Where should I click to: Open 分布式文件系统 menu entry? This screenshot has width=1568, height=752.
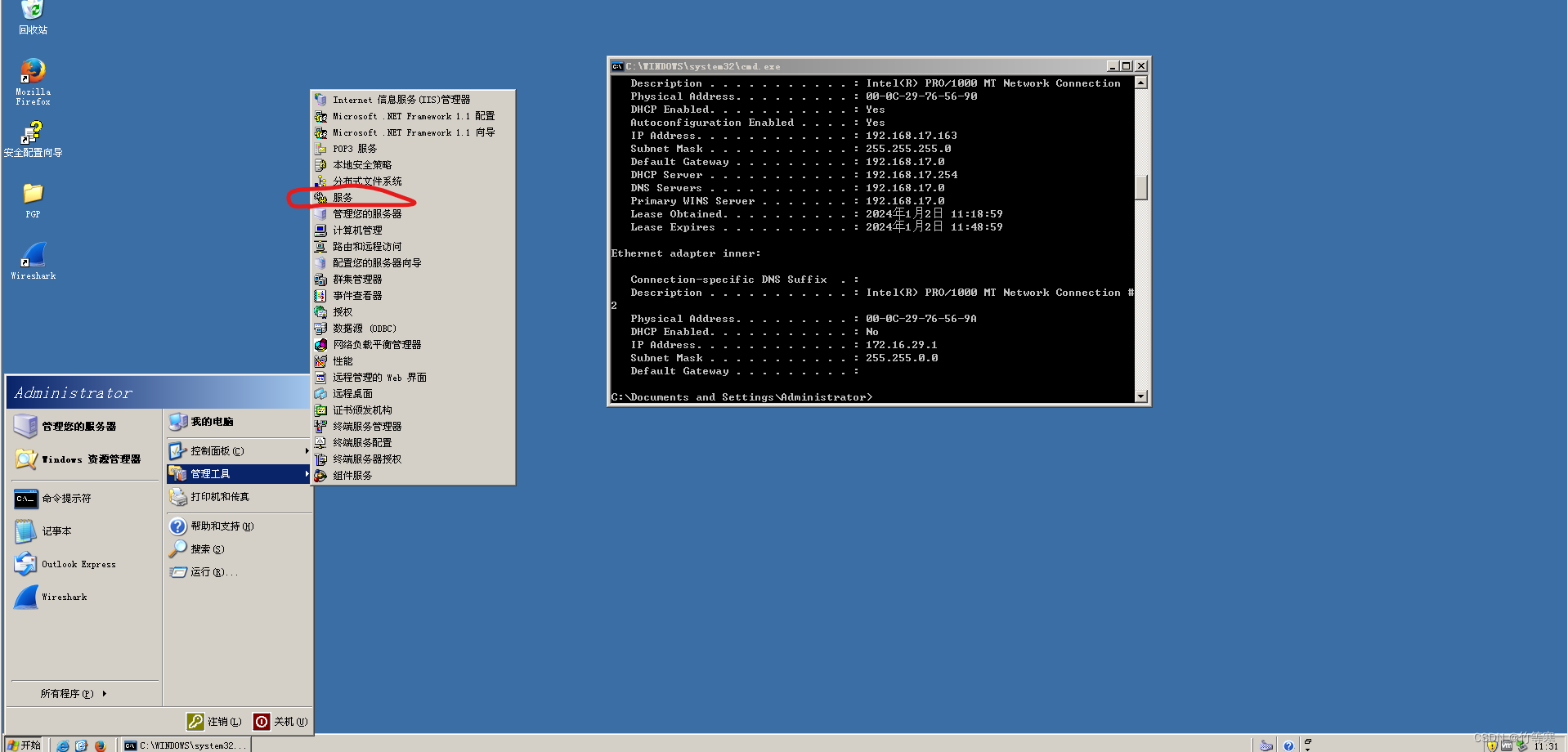[413, 181]
